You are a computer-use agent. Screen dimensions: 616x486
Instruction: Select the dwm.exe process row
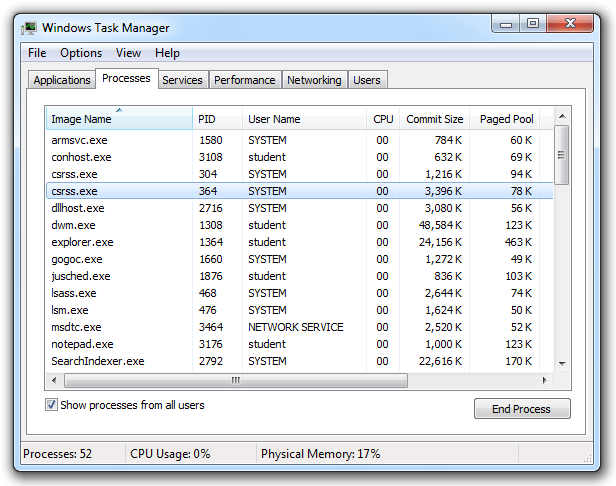click(x=299, y=225)
